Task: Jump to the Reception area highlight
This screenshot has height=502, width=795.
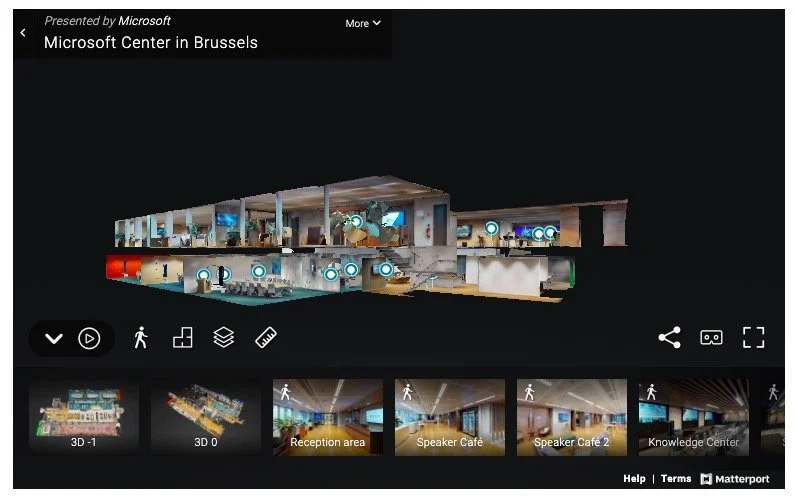Action: [328, 417]
